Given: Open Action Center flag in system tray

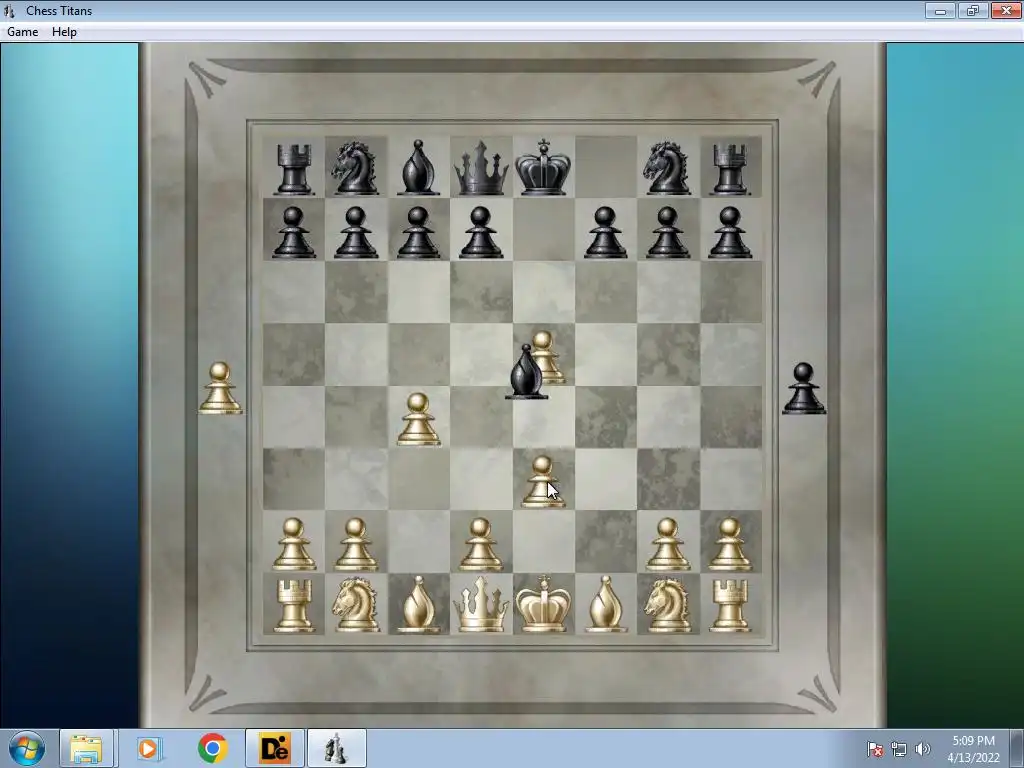Looking at the screenshot, I should pyautogui.click(x=875, y=749).
